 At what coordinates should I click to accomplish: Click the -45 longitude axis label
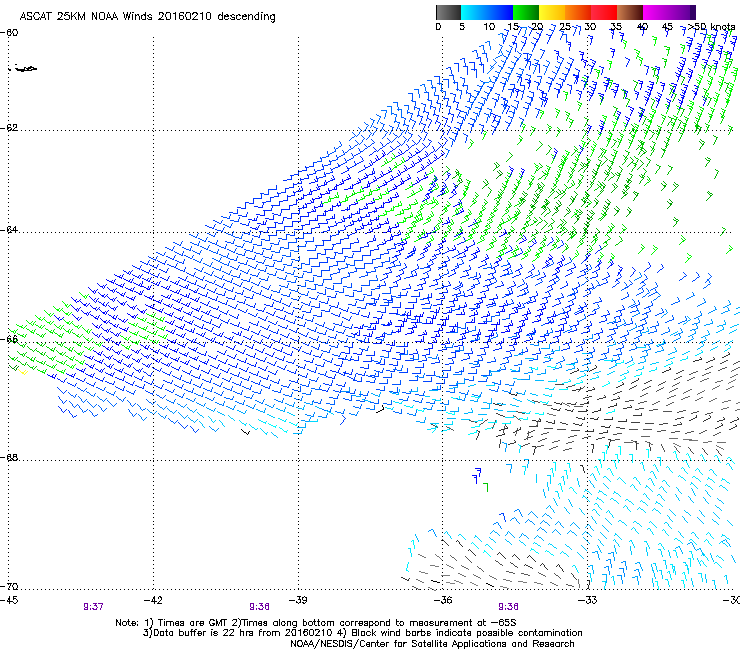pyautogui.click(x=9, y=600)
